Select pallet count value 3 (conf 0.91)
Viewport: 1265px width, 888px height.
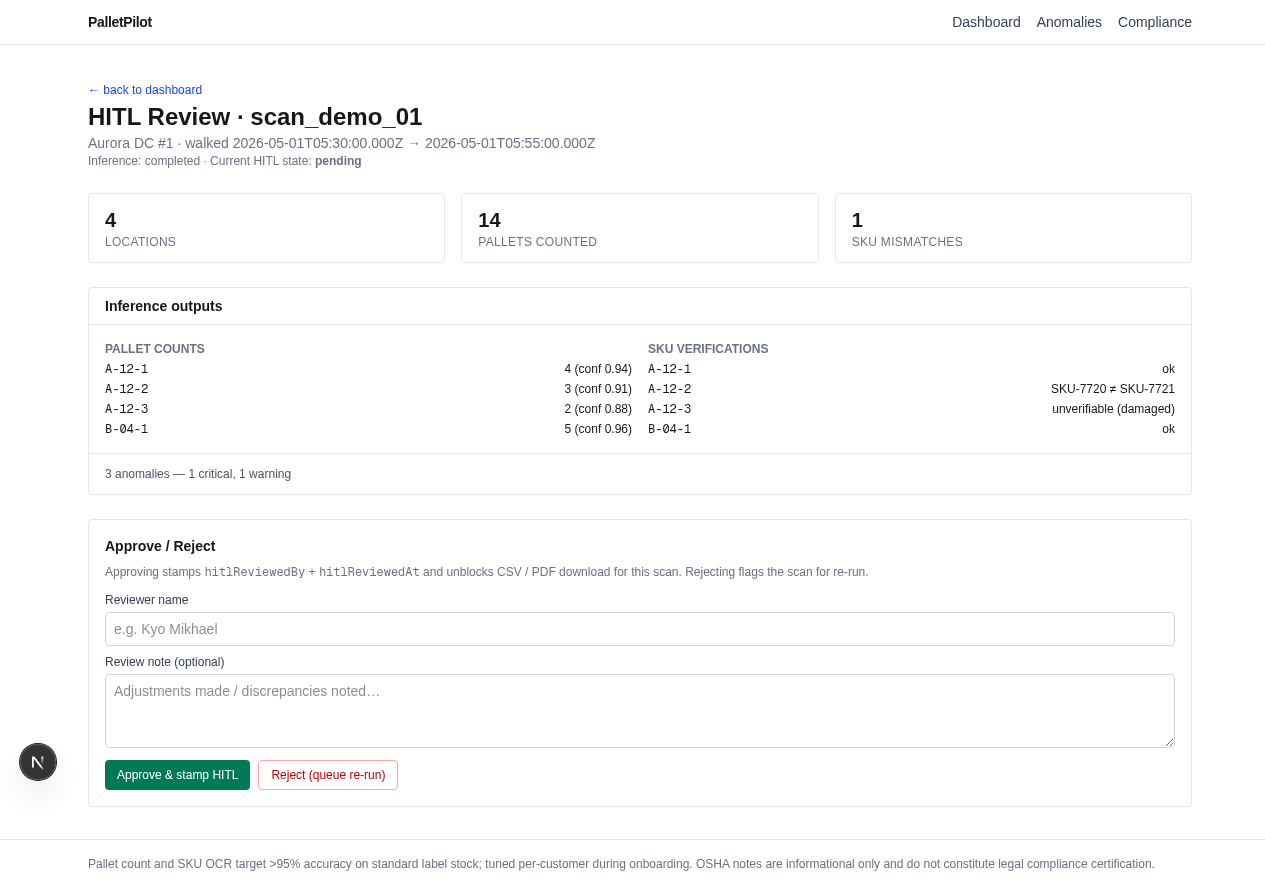[x=598, y=389]
